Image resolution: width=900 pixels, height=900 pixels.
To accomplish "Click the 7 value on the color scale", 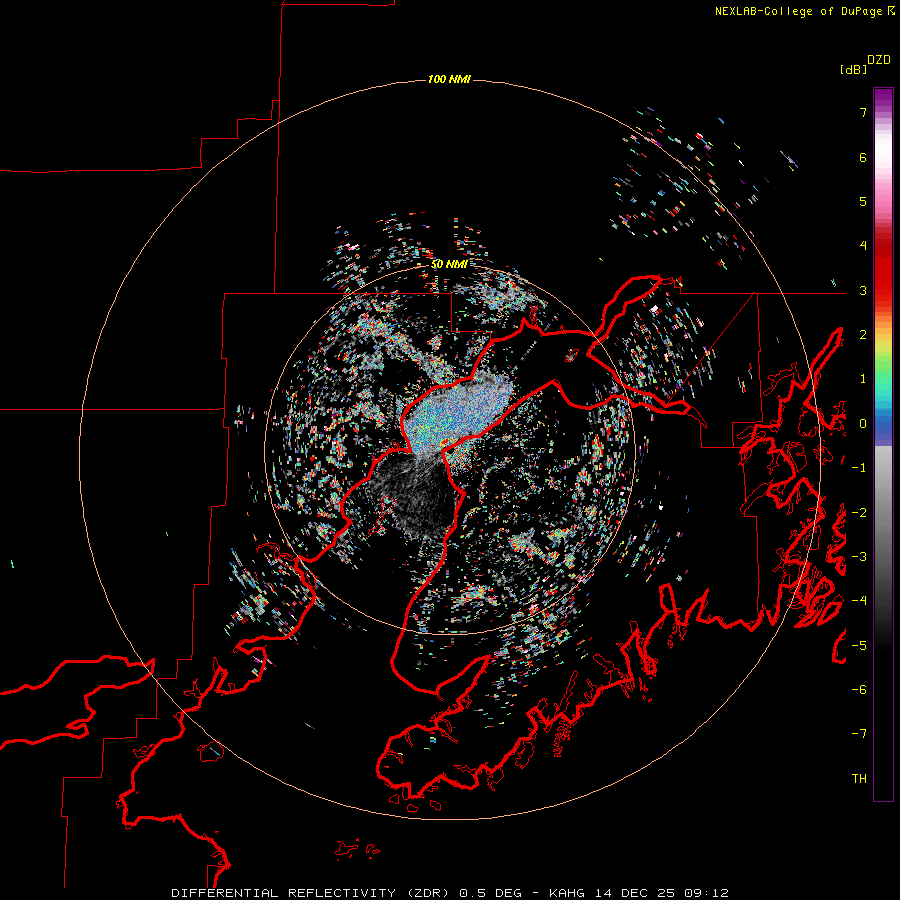I will pos(863,112).
